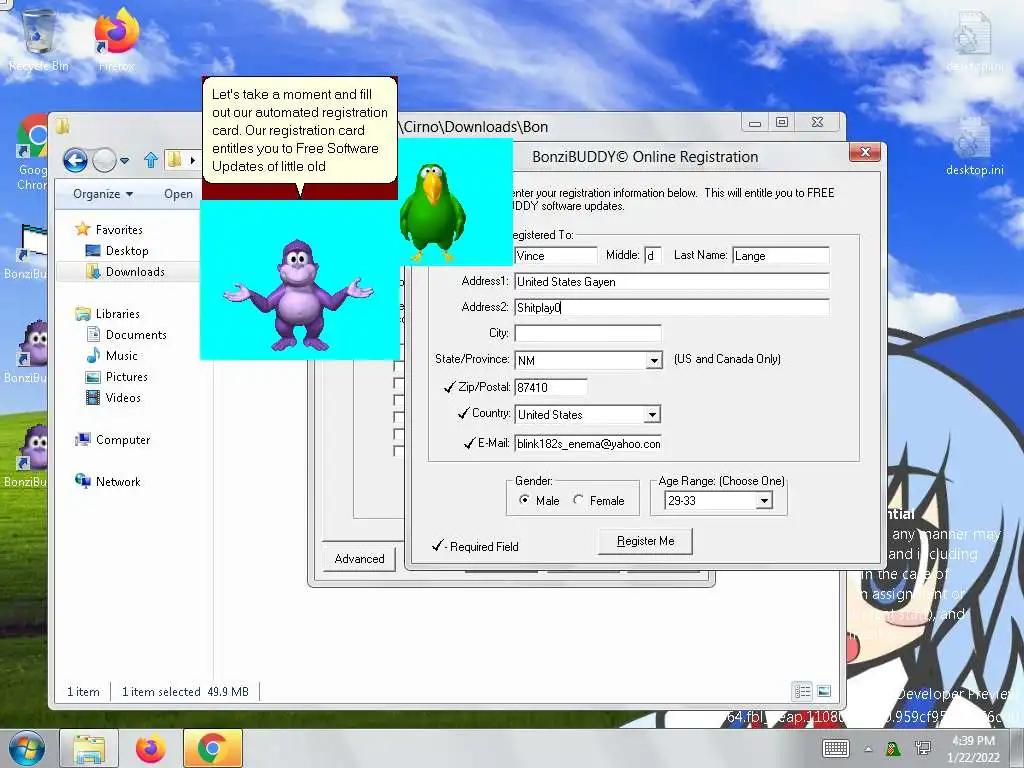Click the Middle initial field
Image resolution: width=1024 pixels, height=768 pixels.
coord(652,255)
